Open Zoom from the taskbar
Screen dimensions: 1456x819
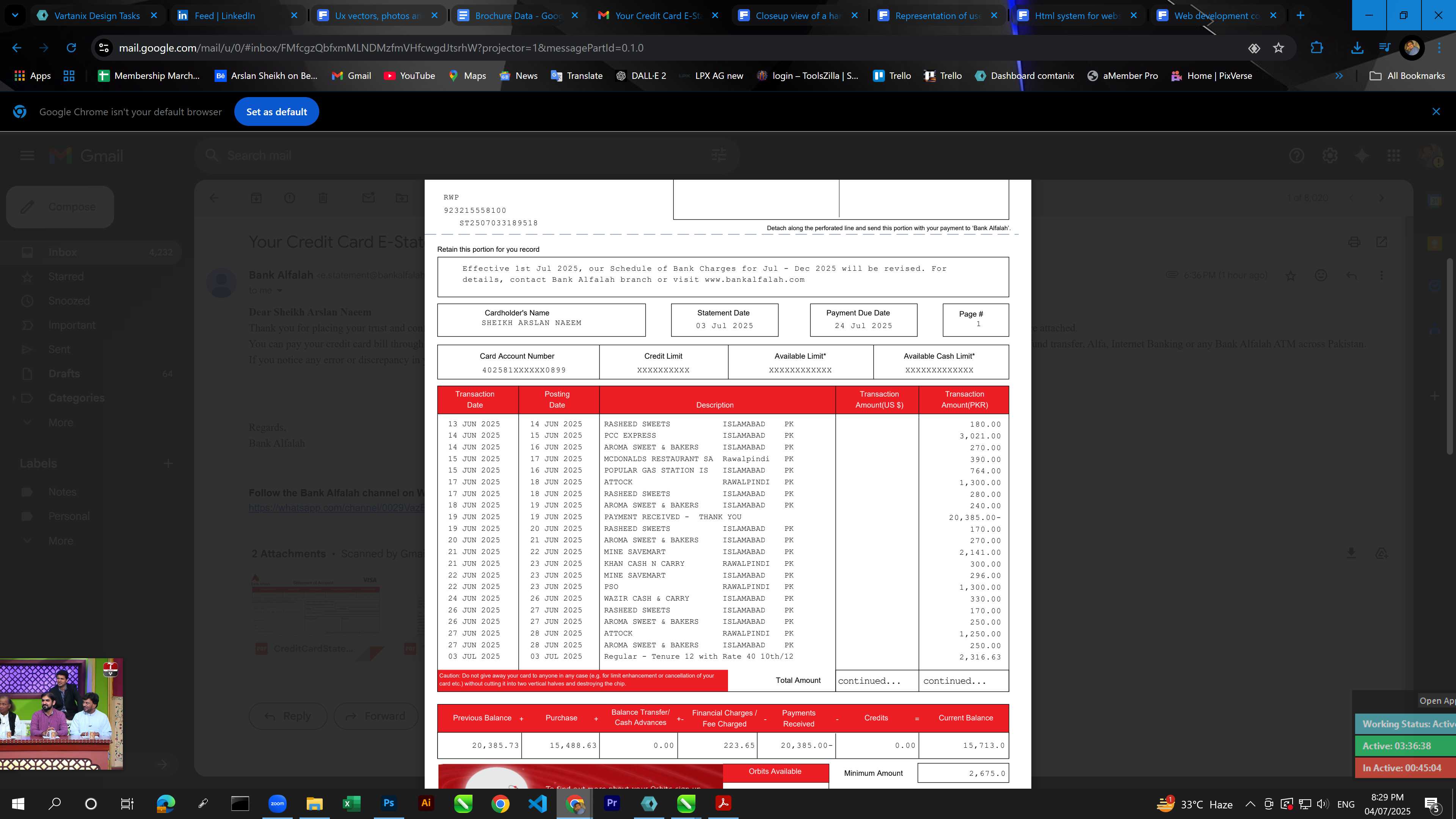[277, 803]
